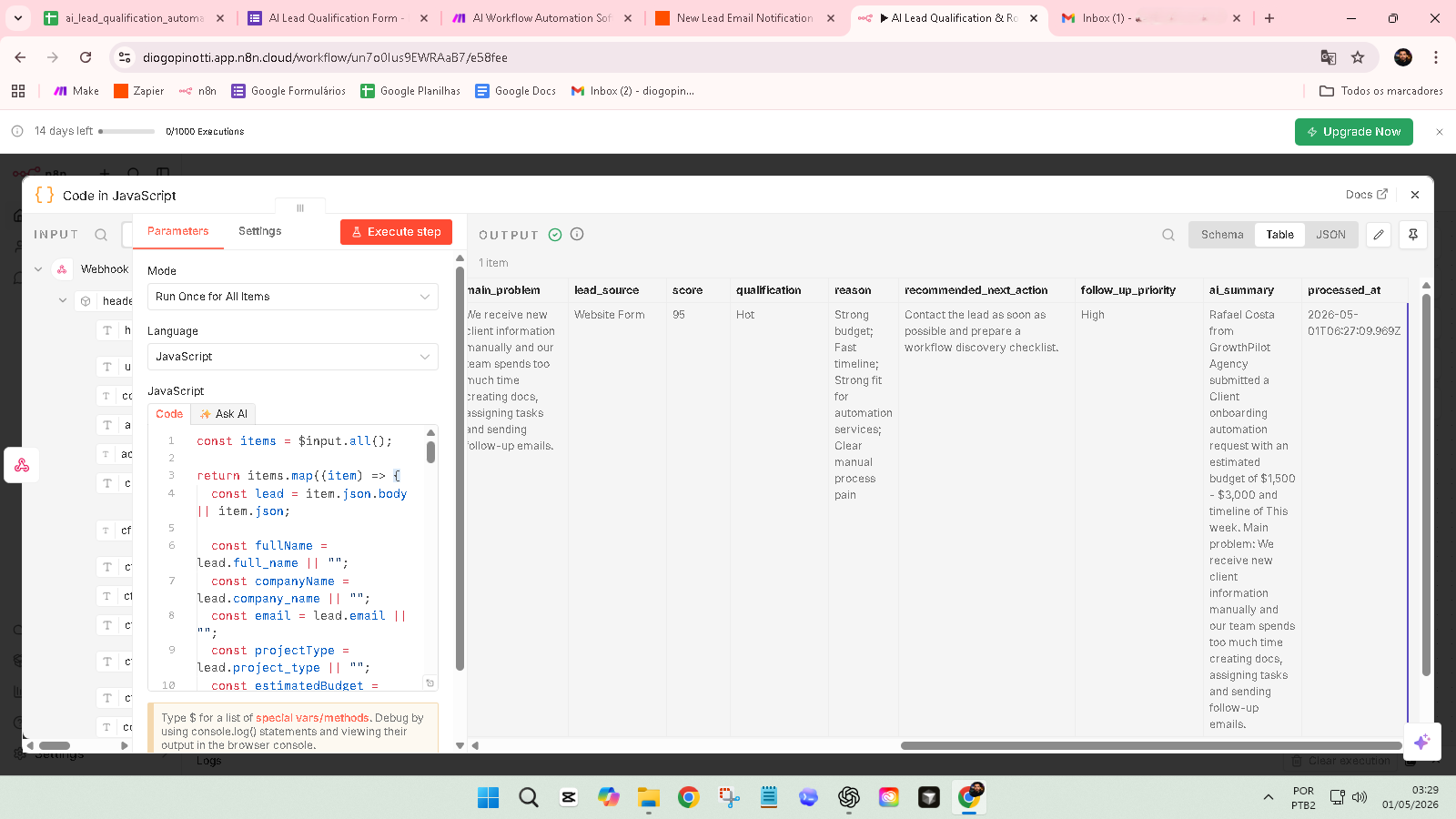
Task: Click the lead_source column header
Action: point(606,290)
